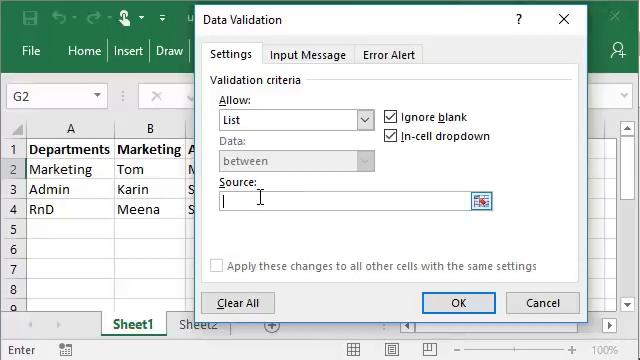
Task: Switch to Normal view icon
Action: point(353,350)
